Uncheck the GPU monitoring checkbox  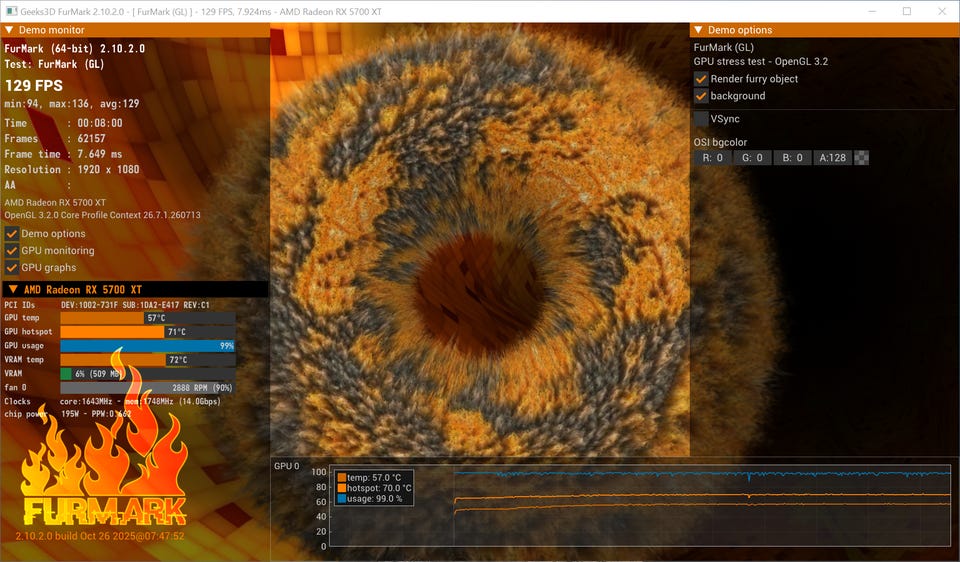click(x=12, y=251)
